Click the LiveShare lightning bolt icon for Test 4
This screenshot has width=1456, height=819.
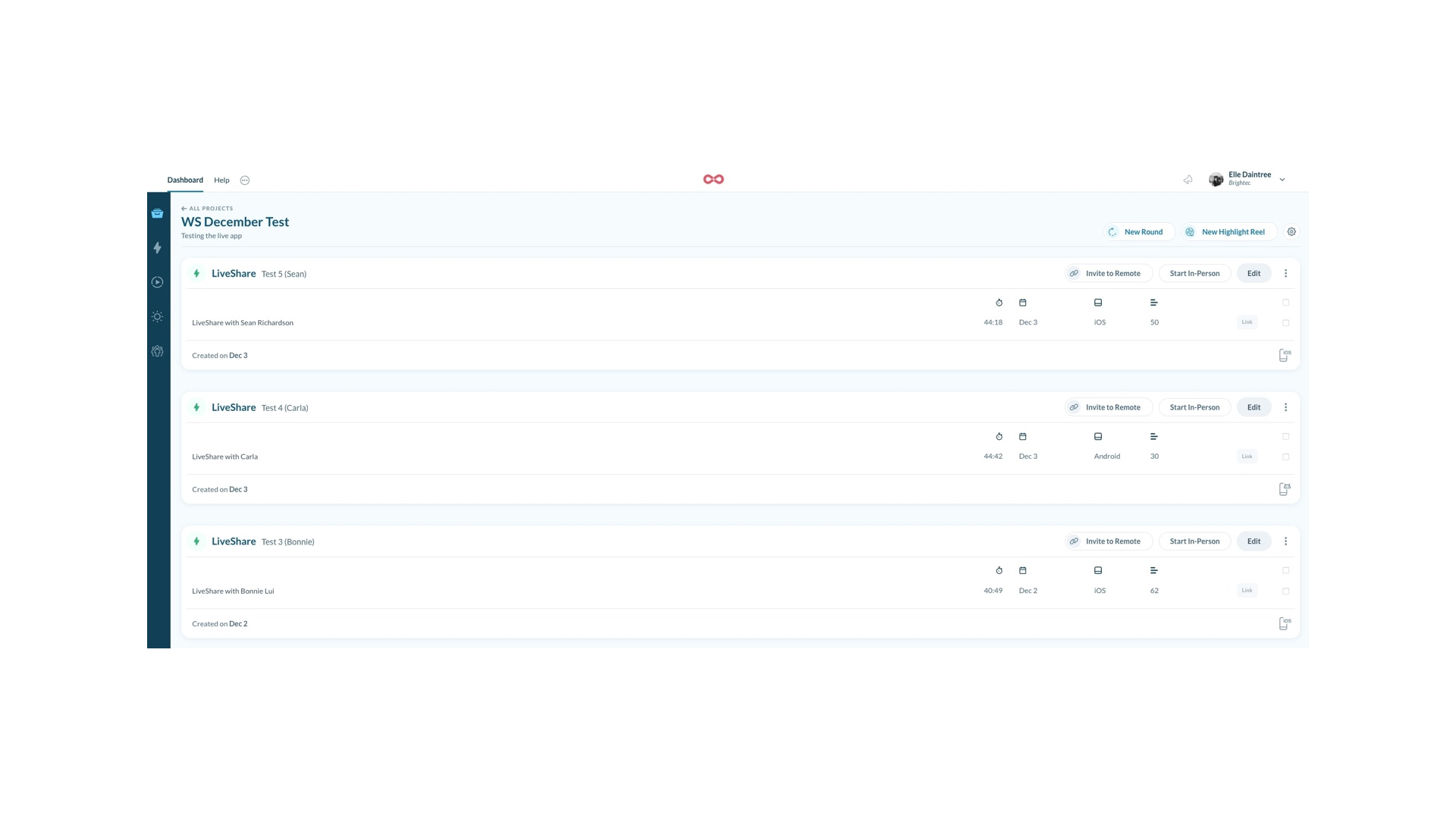197,407
